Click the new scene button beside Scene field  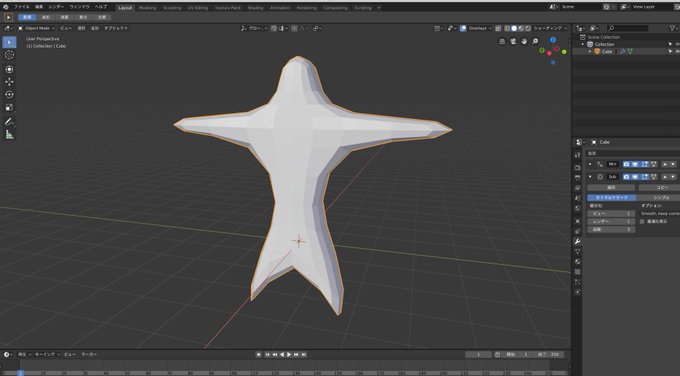tap(606, 7)
